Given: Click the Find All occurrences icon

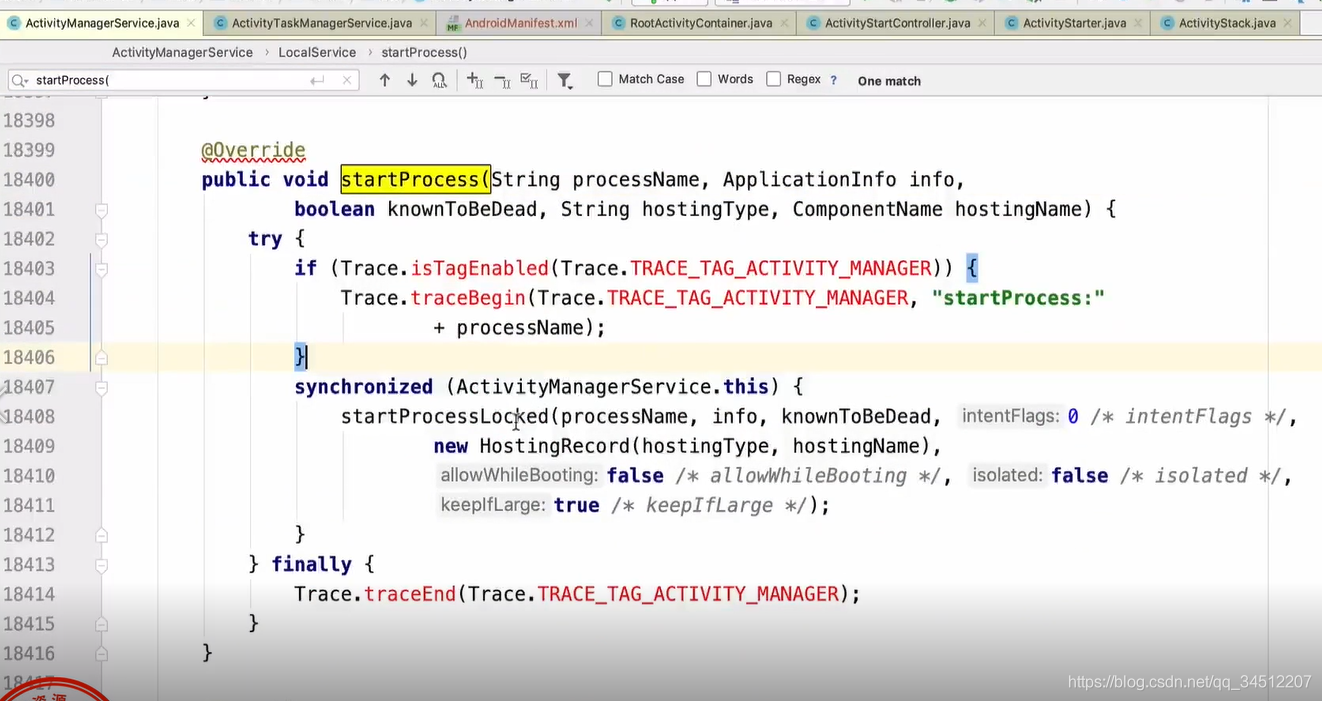Looking at the screenshot, I should tap(439, 80).
